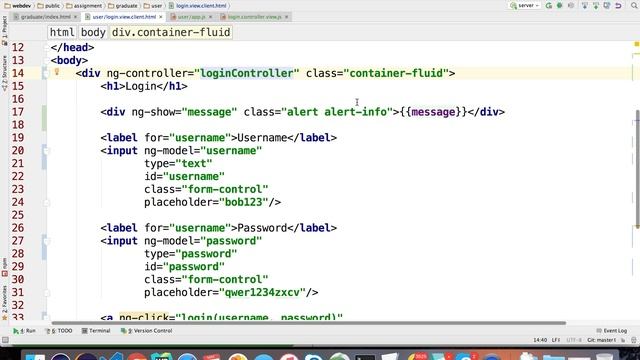Screen dimensions: 640x360
Task: Open the Git master branch popup
Action: pos(602,340)
